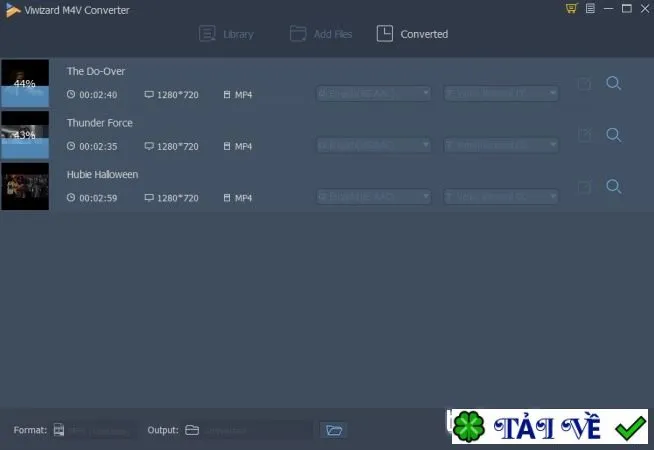Click edit icon for The Do-Over
This screenshot has height=450, width=654.
[x=585, y=83]
